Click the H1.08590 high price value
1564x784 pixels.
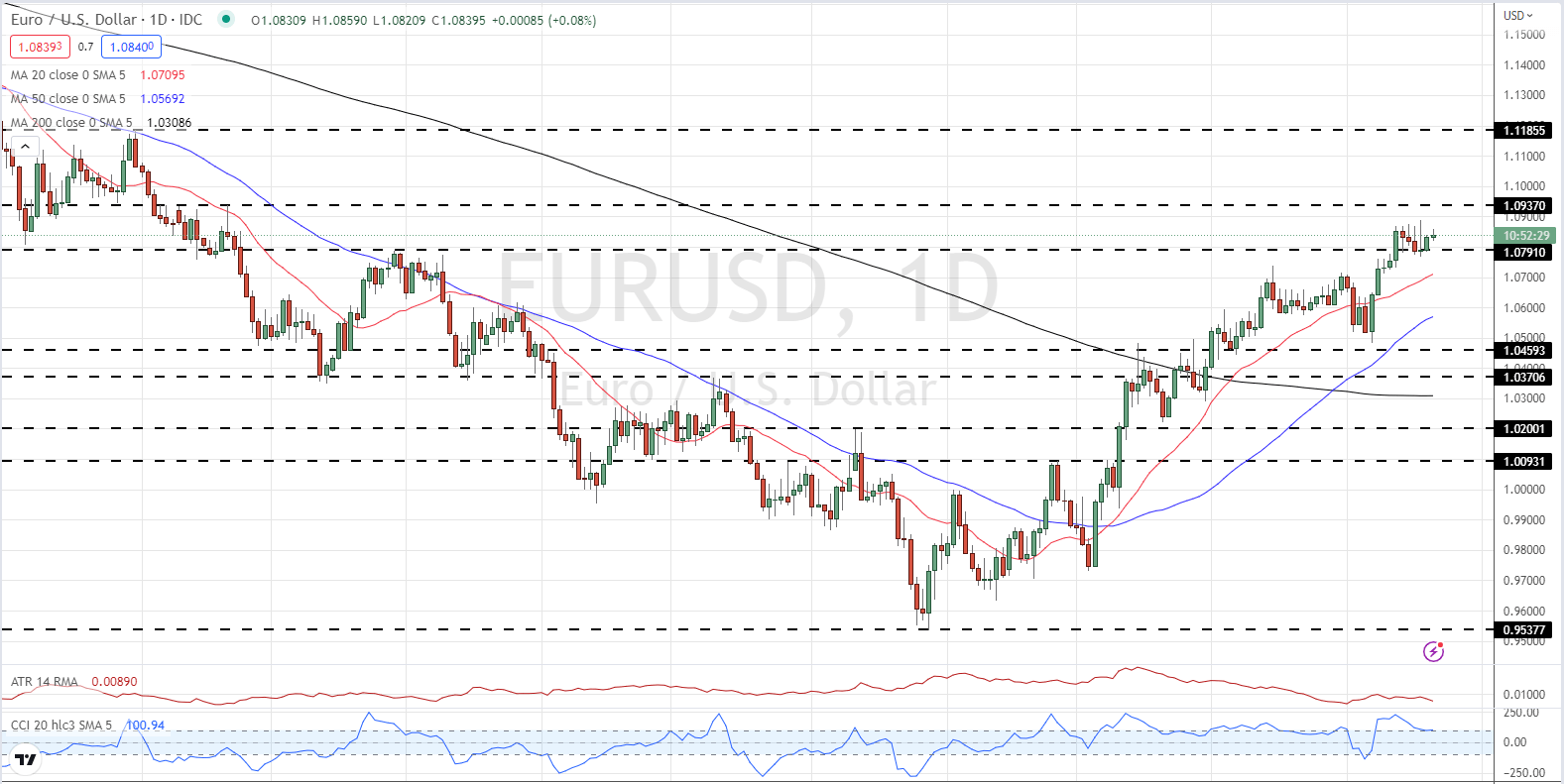(x=340, y=20)
